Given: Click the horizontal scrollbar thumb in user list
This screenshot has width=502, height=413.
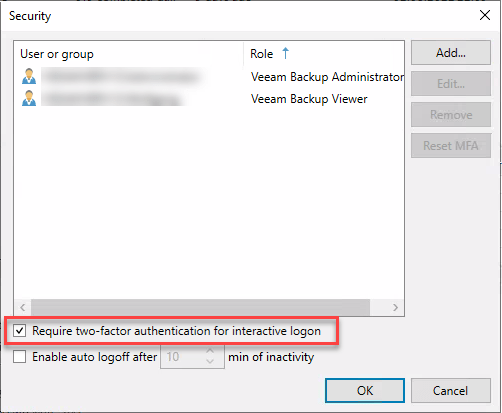Looking at the screenshot, I should (x=200, y=307).
